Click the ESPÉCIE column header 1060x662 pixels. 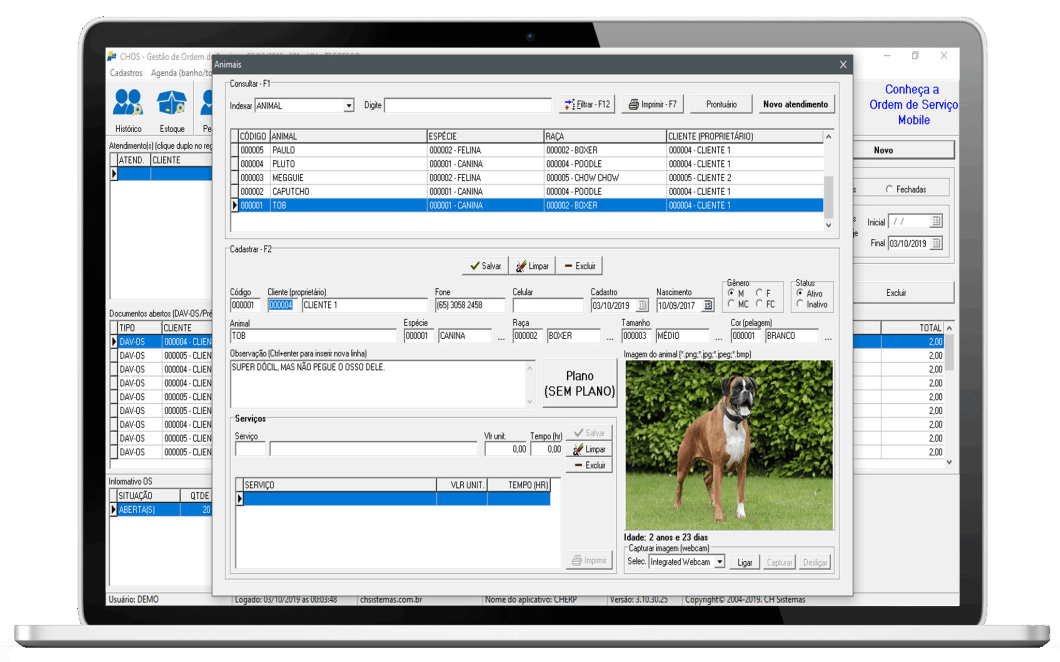(485, 136)
